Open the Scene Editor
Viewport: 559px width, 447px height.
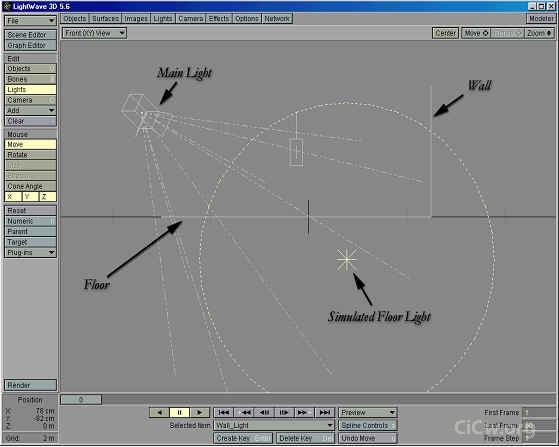click(x=30, y=35)
